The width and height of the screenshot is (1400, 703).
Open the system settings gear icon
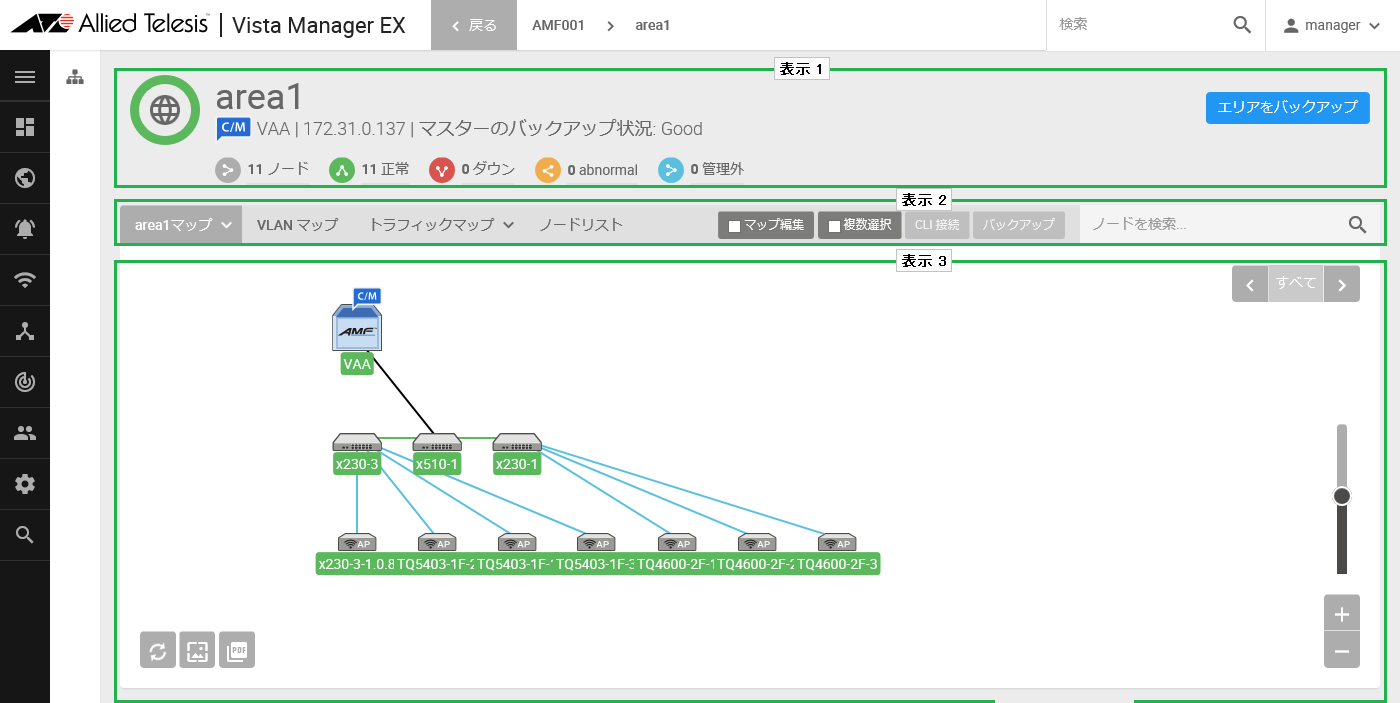tap(25, 484)
